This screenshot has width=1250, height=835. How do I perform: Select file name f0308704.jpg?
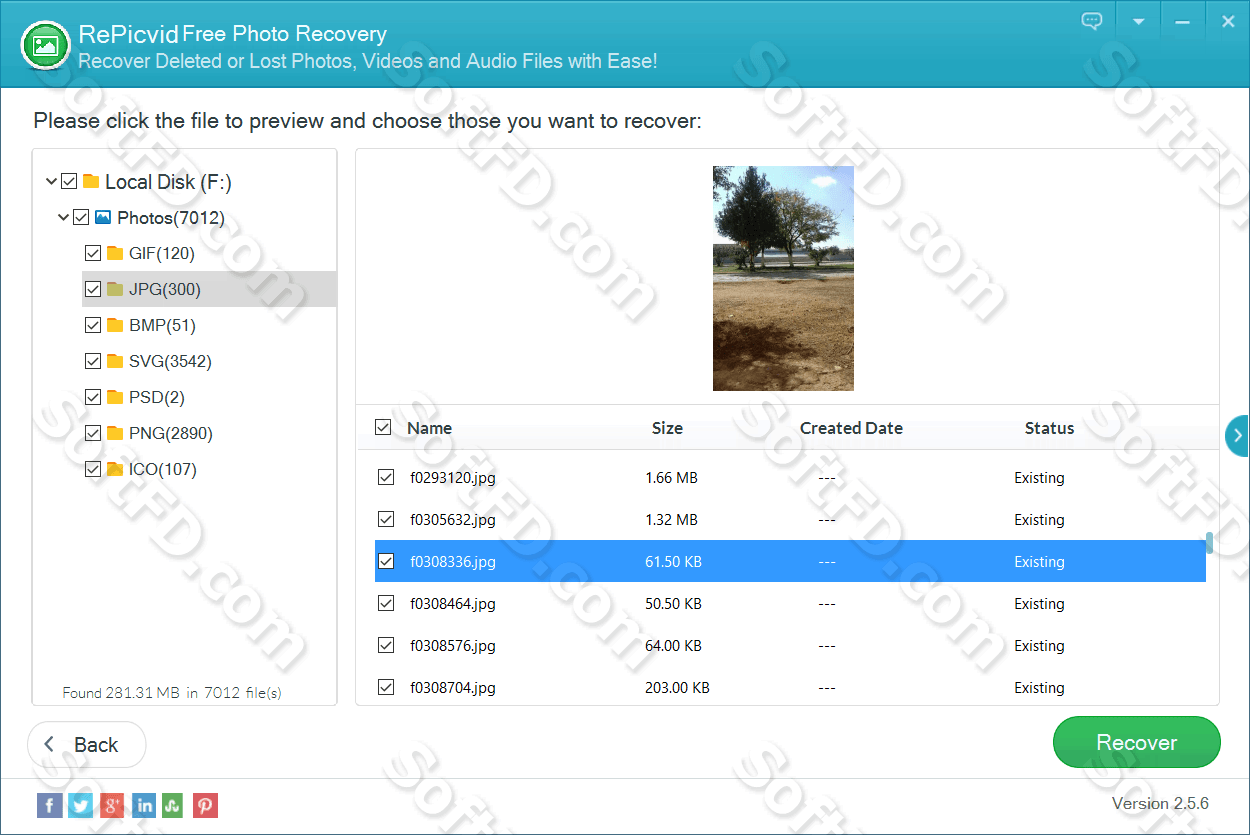tap(453, 688)
